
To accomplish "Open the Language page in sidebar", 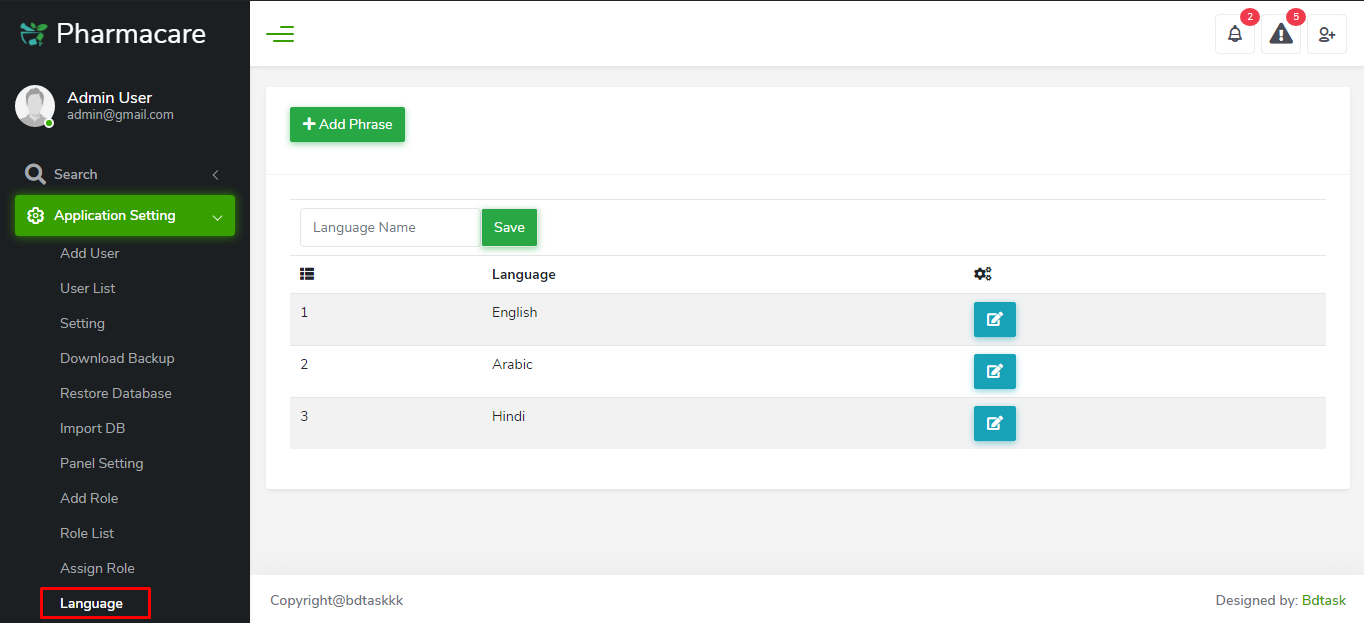I will [x=90, y=603].
